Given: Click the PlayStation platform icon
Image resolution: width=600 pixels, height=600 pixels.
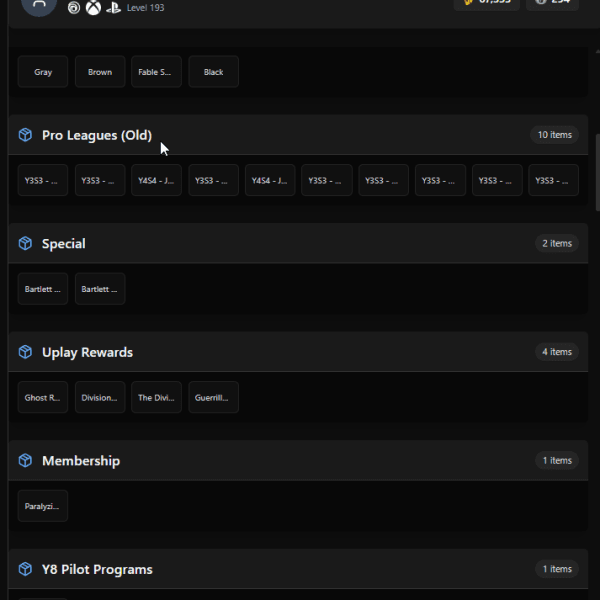Looking at the screenshot, I should point(113,8).
